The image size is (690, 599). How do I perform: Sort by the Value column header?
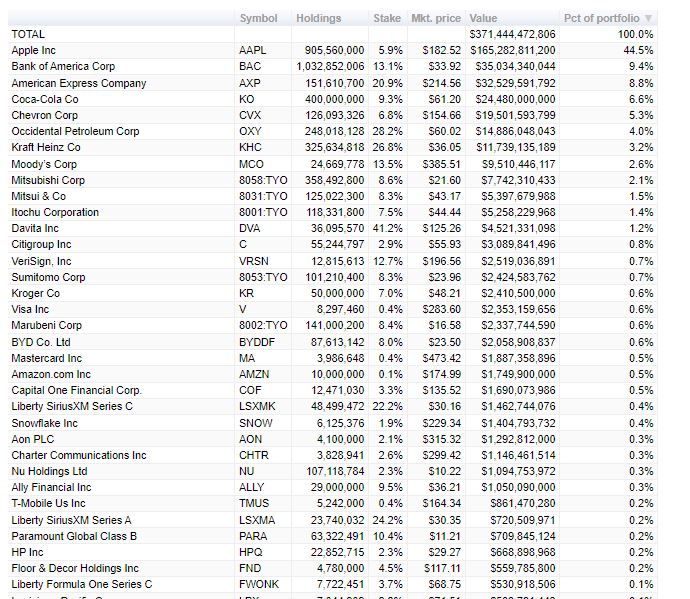click(483, 18)
